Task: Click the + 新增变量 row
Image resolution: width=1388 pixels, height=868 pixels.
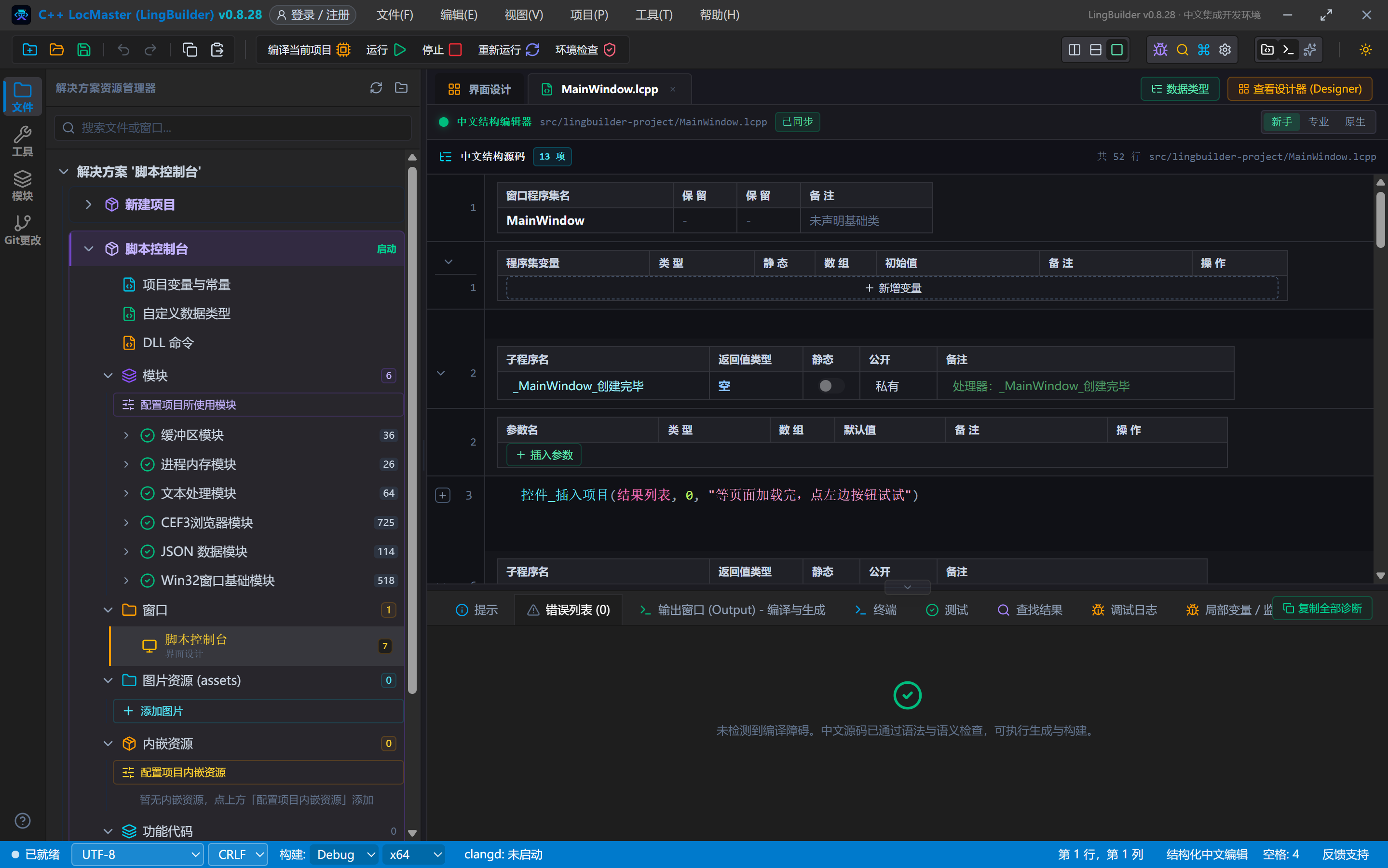Action: click(892, 288)
